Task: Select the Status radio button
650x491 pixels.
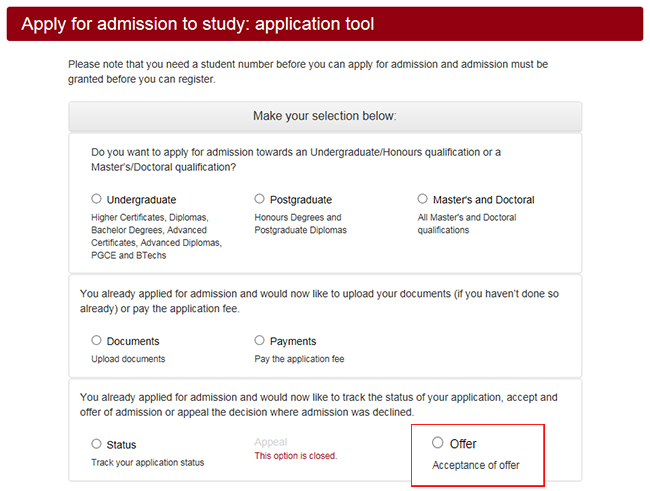Action: coord(97,444)
